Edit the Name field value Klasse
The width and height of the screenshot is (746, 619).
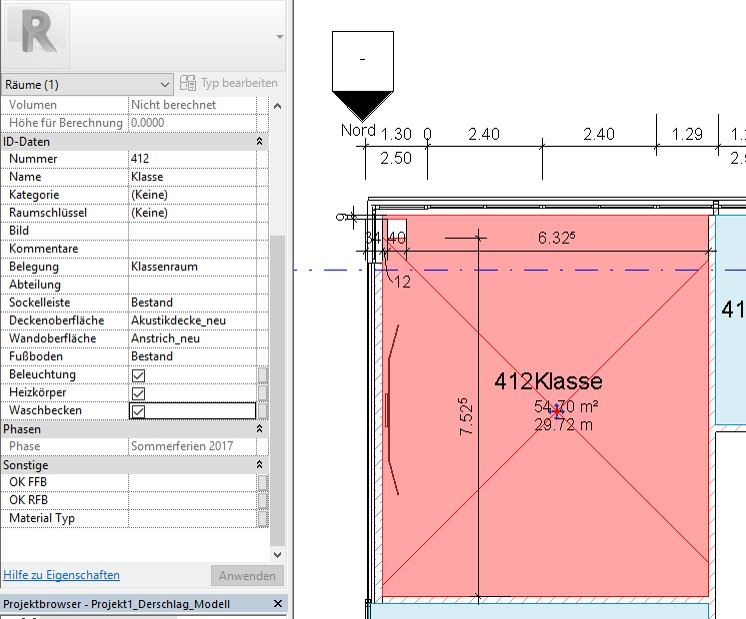(x=192, y=177)
